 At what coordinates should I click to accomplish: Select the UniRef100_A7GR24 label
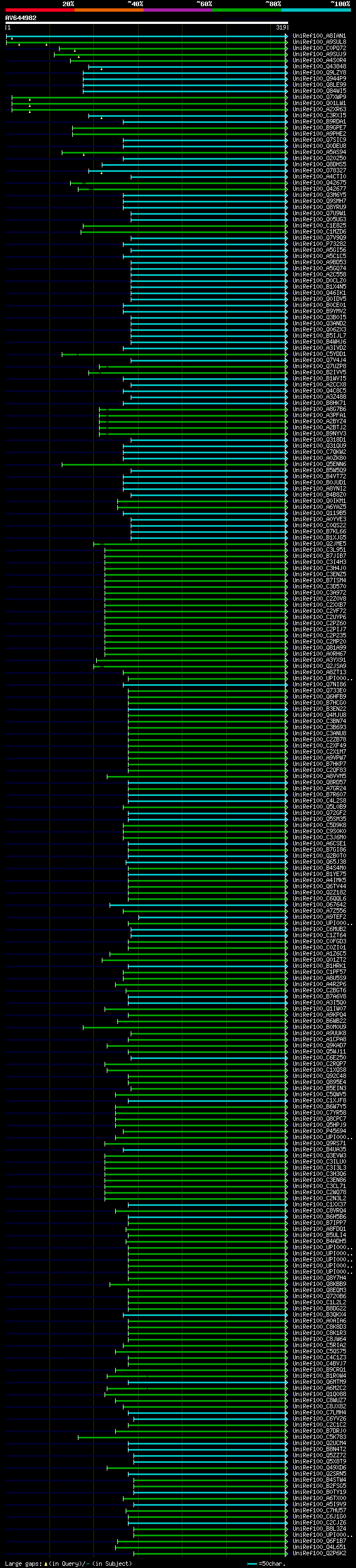tap(319, 788)
